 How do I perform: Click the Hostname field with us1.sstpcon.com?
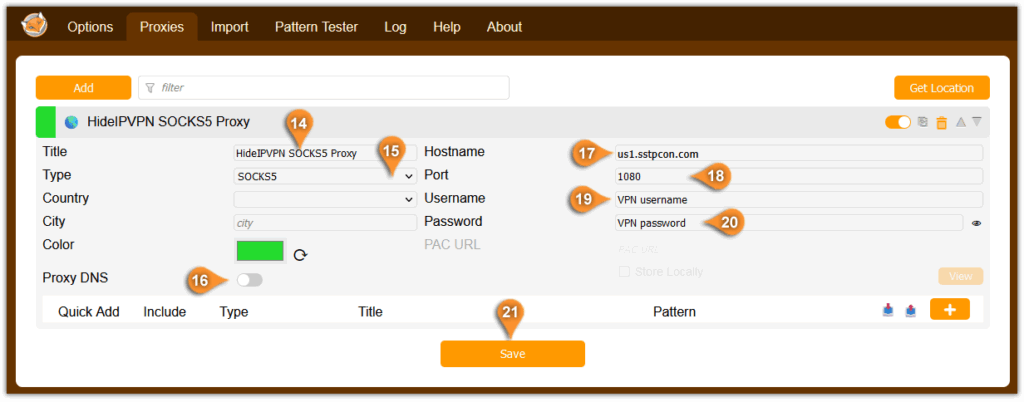pos(799,153)
